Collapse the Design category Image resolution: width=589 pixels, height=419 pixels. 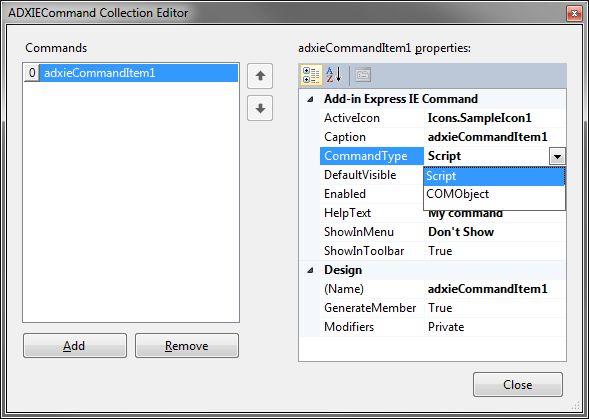310,270
